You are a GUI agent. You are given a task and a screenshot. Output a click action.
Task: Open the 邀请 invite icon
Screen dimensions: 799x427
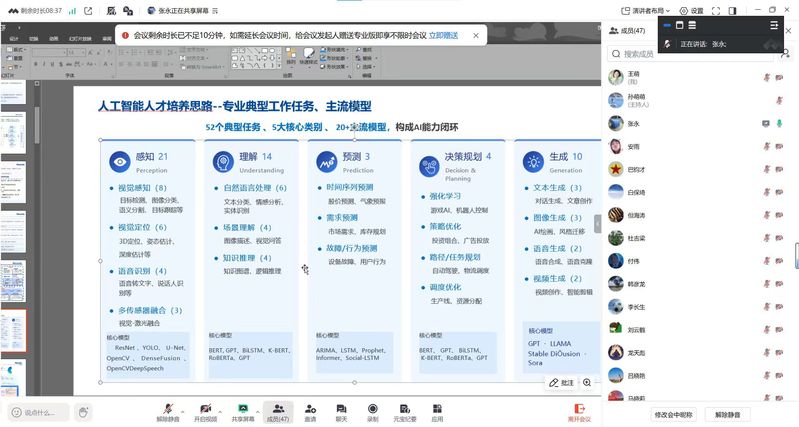point(310,409)
